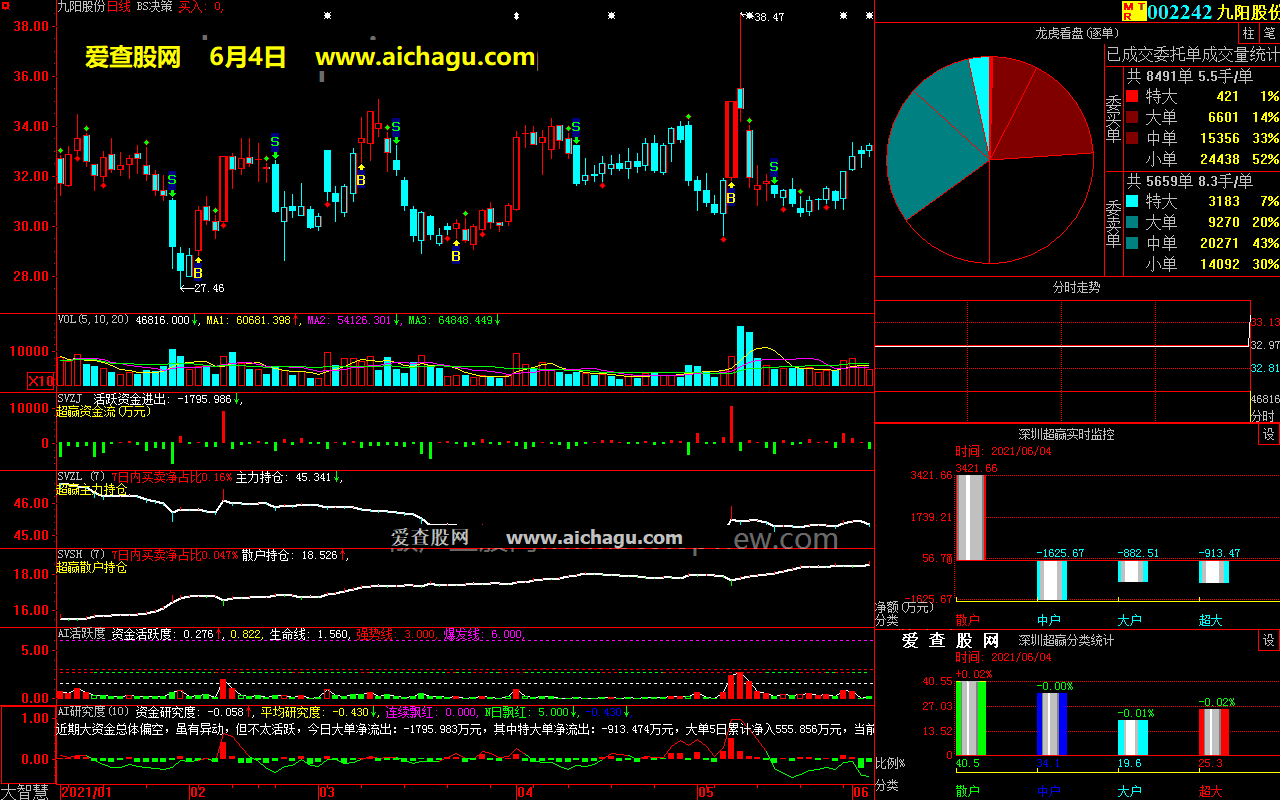Screen dimensions: 1280x800
Task: Click the 分时走势 panel title
Action: click(1076, 287)
